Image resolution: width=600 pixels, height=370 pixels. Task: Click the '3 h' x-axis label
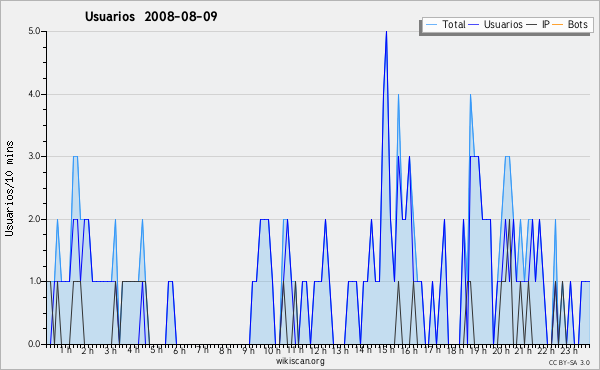[x=111, y=350]
